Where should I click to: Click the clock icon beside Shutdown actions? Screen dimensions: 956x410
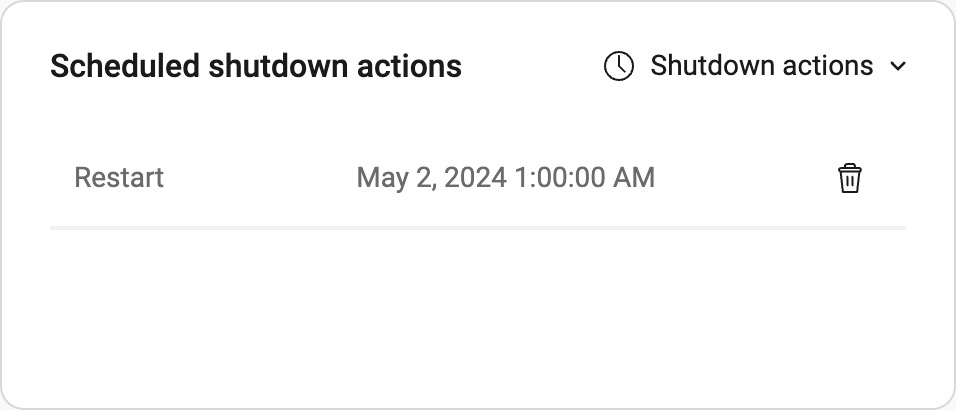tap(618, 66)
